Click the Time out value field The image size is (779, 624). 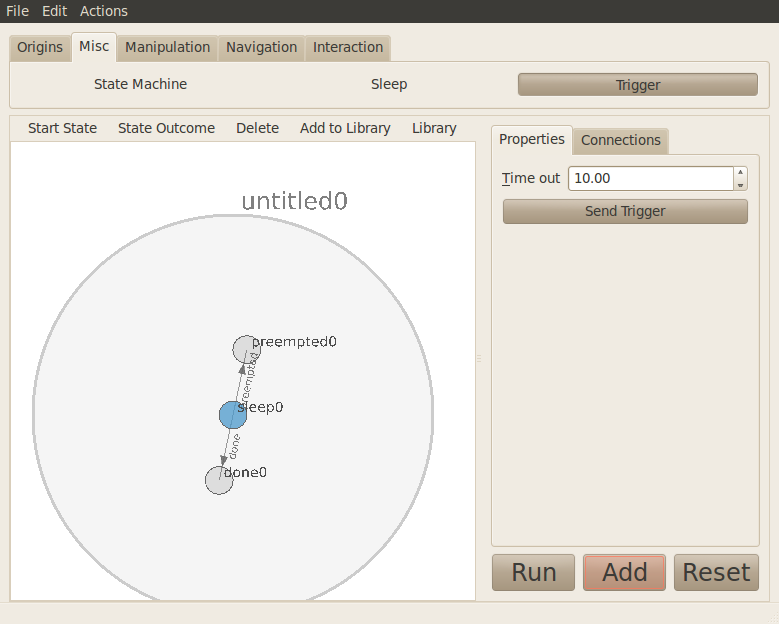coord(650,178)
